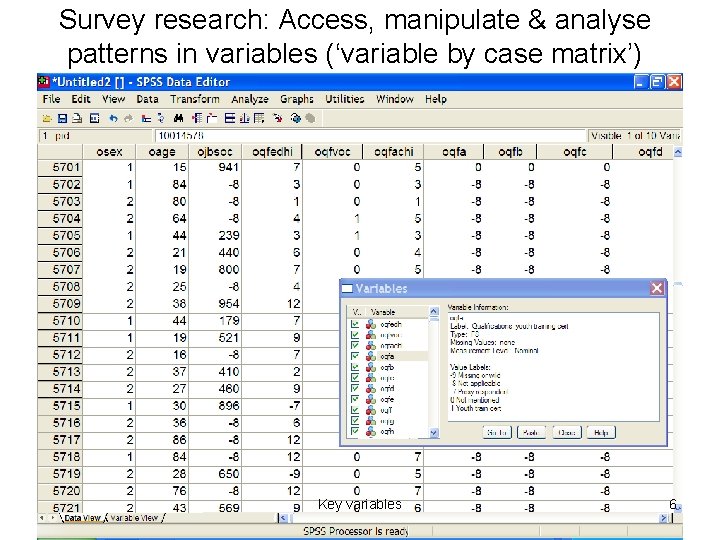Click the Use Sets toolbar icon
This screenshot has height=540, width=720.
[296, 118]
